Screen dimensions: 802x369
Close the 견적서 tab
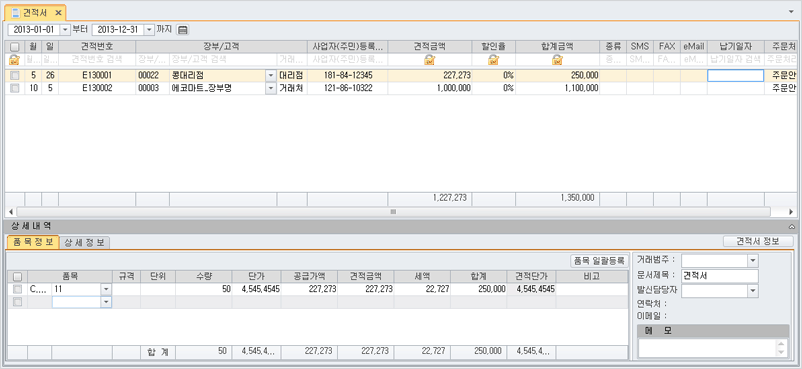coord(58,12)
